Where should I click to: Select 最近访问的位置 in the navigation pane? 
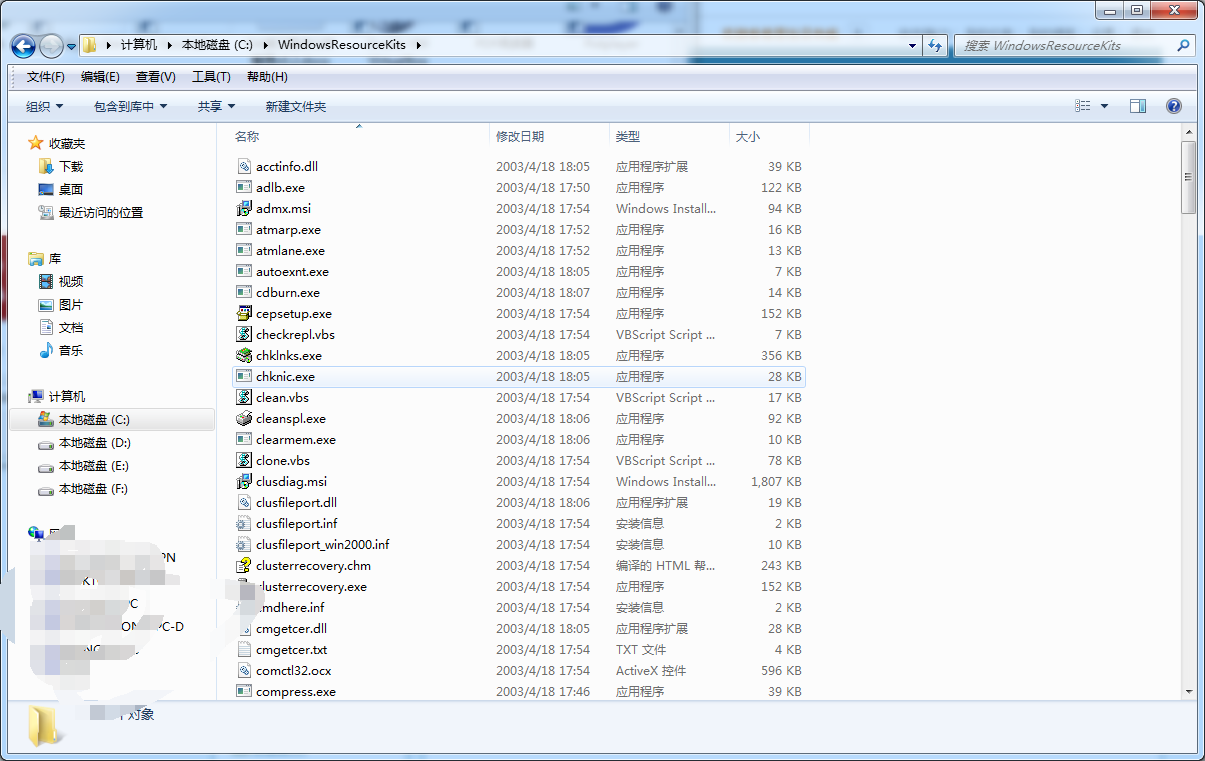101,213
